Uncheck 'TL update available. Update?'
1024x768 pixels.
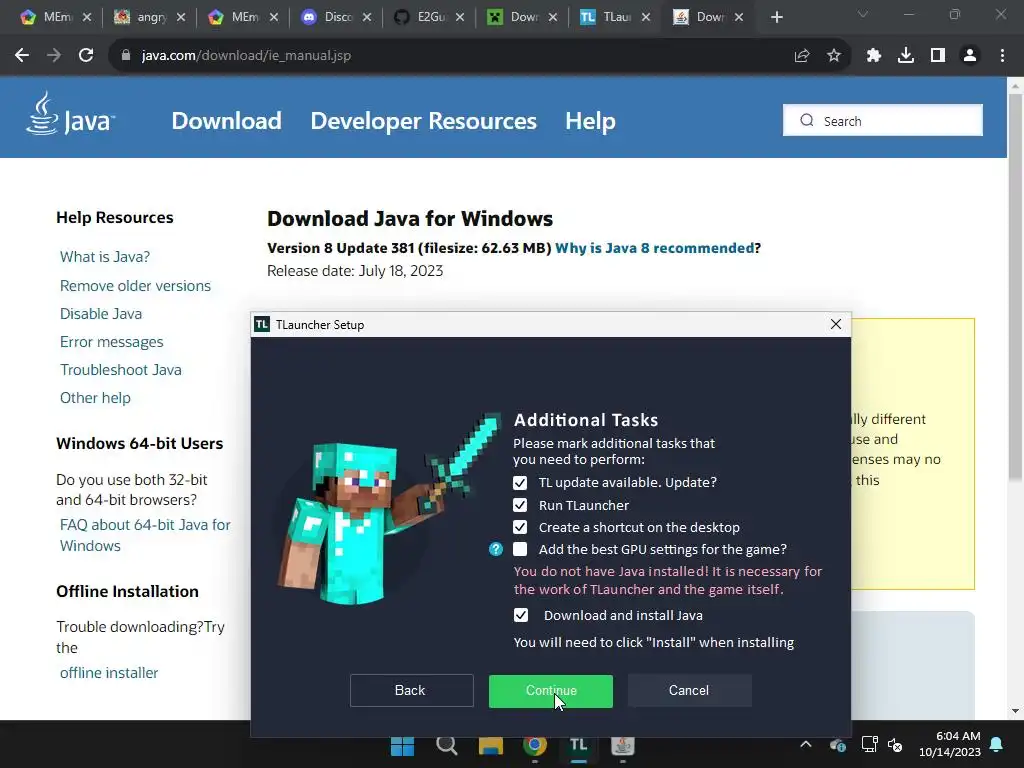pyautogui.click(x=520, y=483)
